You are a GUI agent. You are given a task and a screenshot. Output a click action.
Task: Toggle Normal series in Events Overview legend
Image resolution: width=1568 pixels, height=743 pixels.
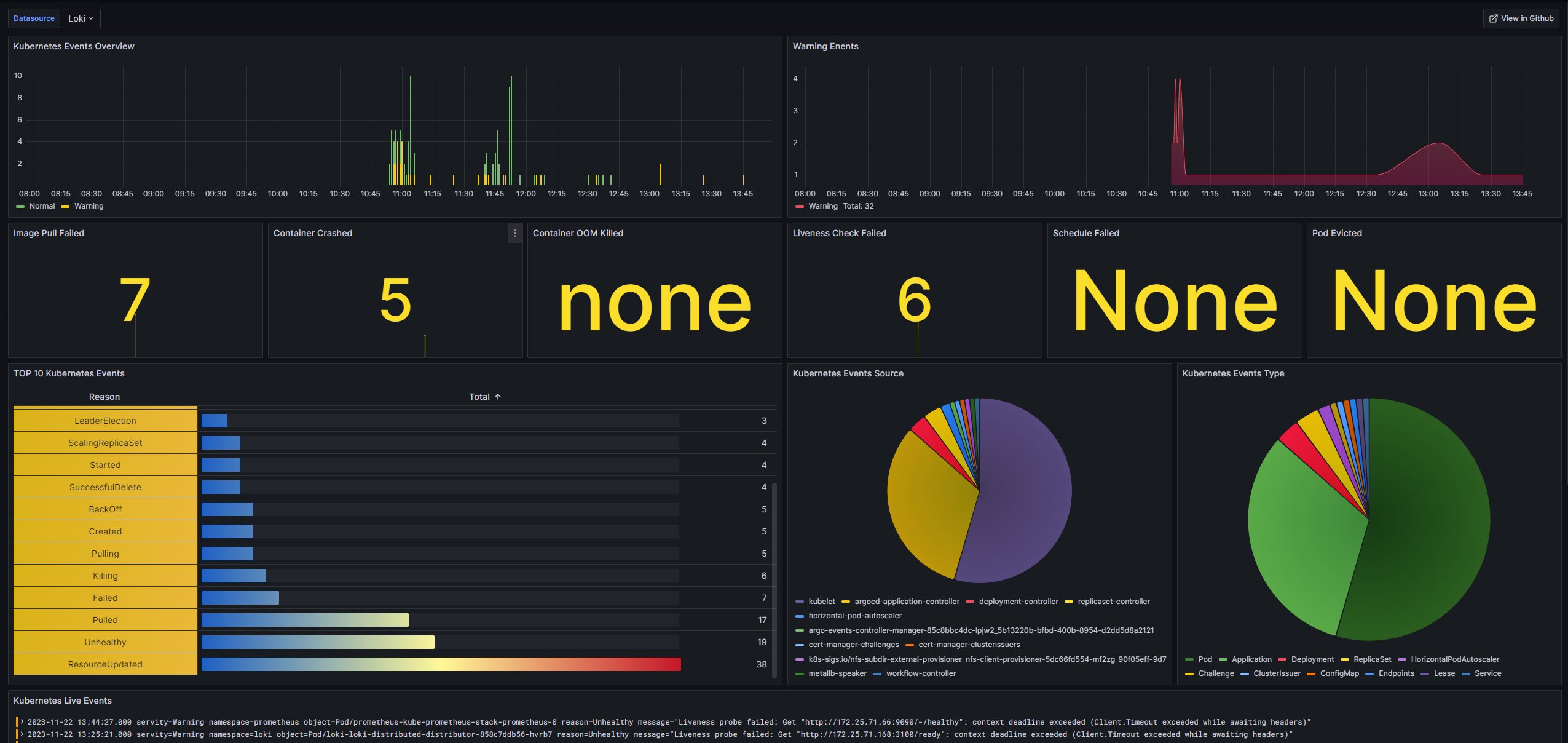click(x=42, y=206)
